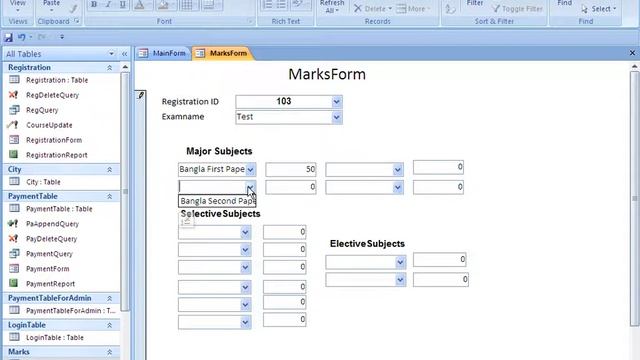The image size is (640, 360).
Task: Click the navigation pane vertical scrollbar
Action: click(125, 192)
